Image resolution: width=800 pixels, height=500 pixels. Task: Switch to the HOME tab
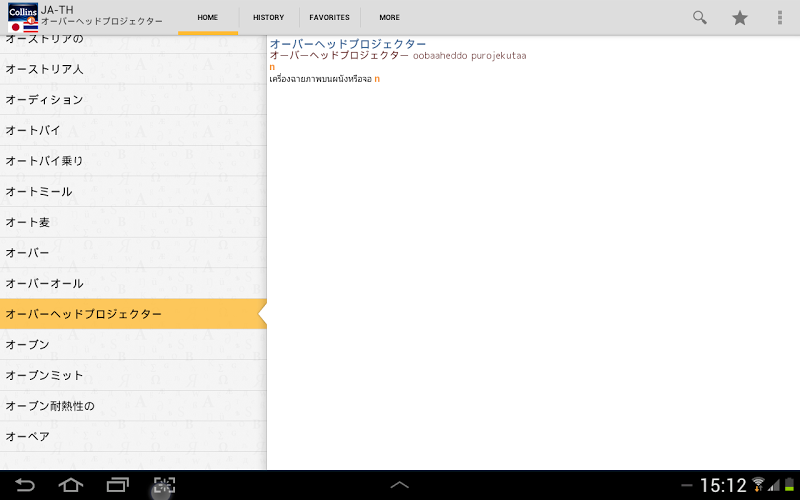click(x=208, y=18)
